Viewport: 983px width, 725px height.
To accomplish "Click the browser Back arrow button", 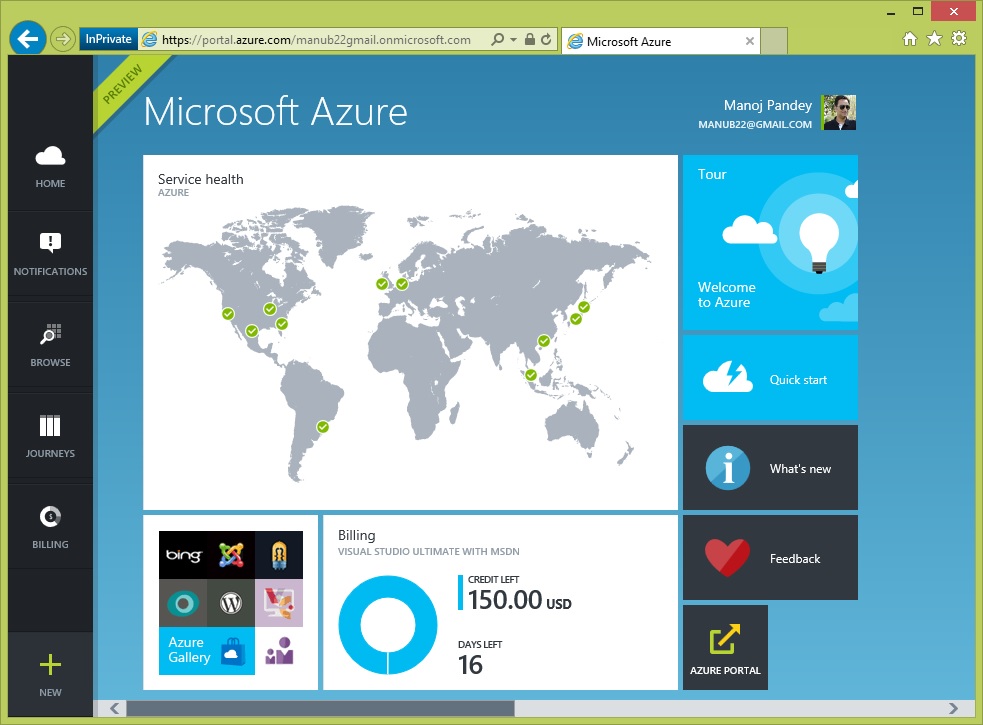I will pyautogui.click(x=27, y=40).
